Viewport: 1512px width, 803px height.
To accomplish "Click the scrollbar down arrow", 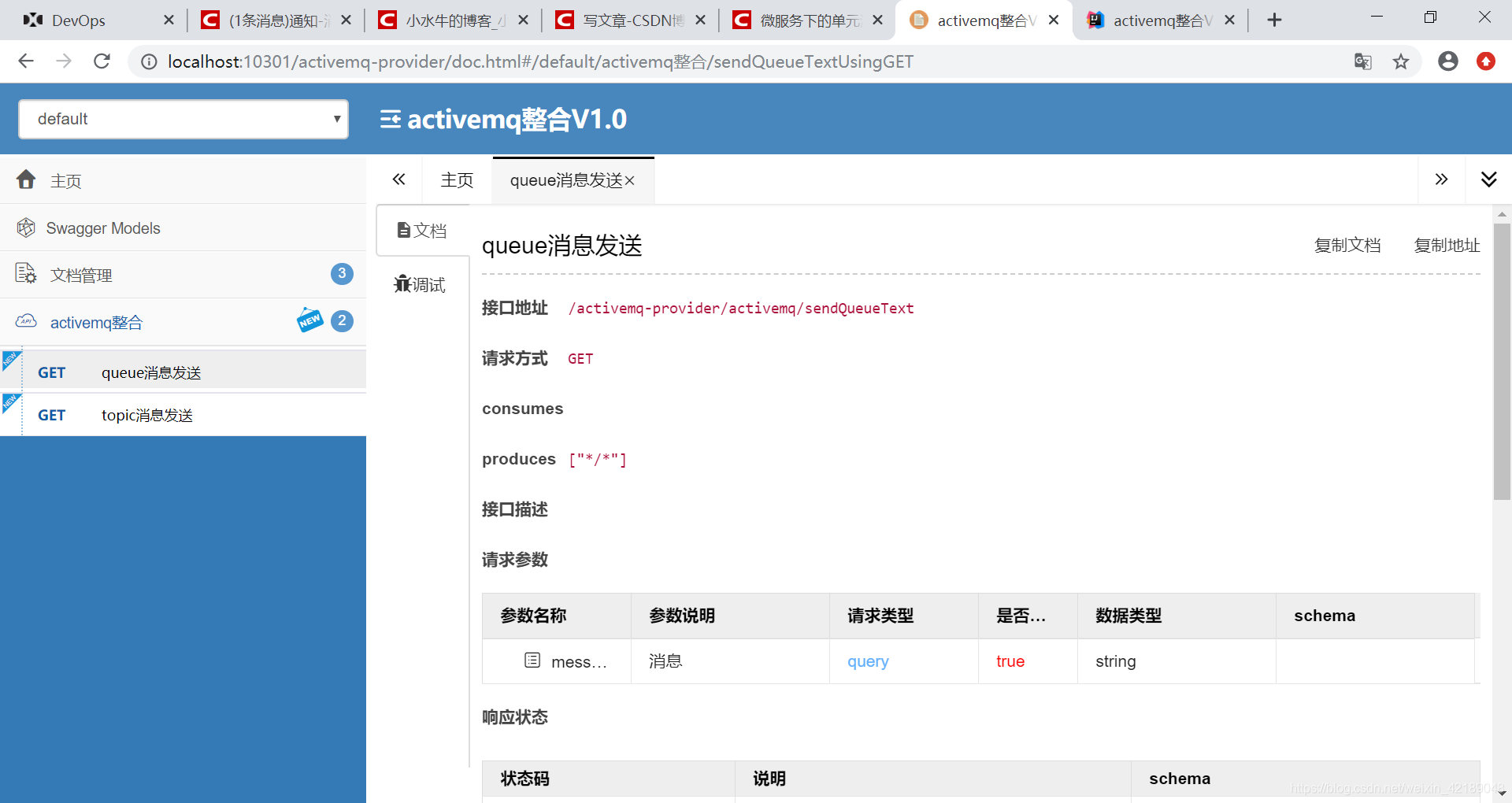I will pos(1502,794).
